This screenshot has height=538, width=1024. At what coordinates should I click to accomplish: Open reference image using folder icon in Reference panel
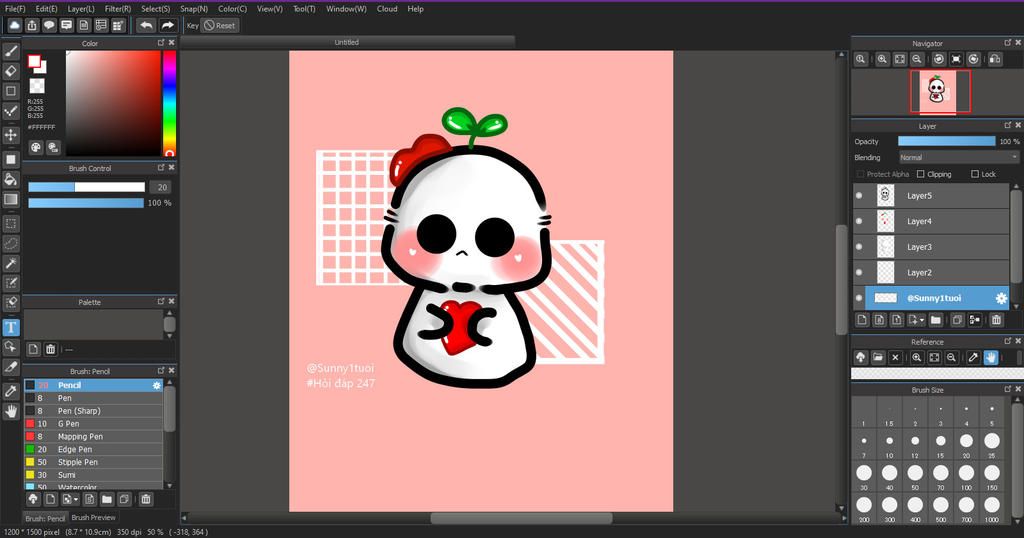tap(878, 357)
